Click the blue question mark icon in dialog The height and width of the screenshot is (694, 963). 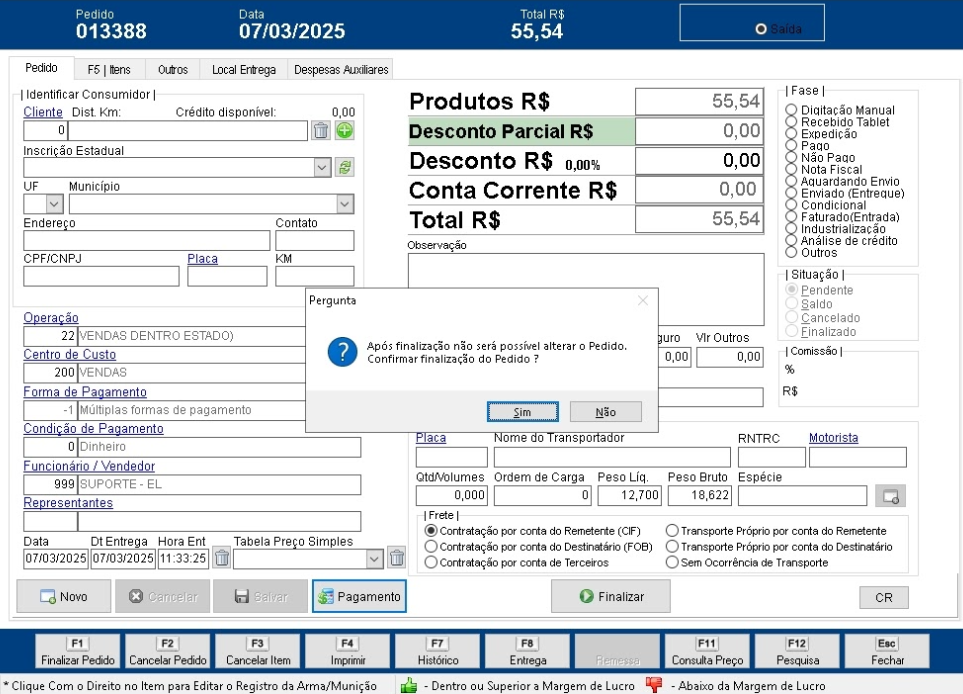(342, 352)
